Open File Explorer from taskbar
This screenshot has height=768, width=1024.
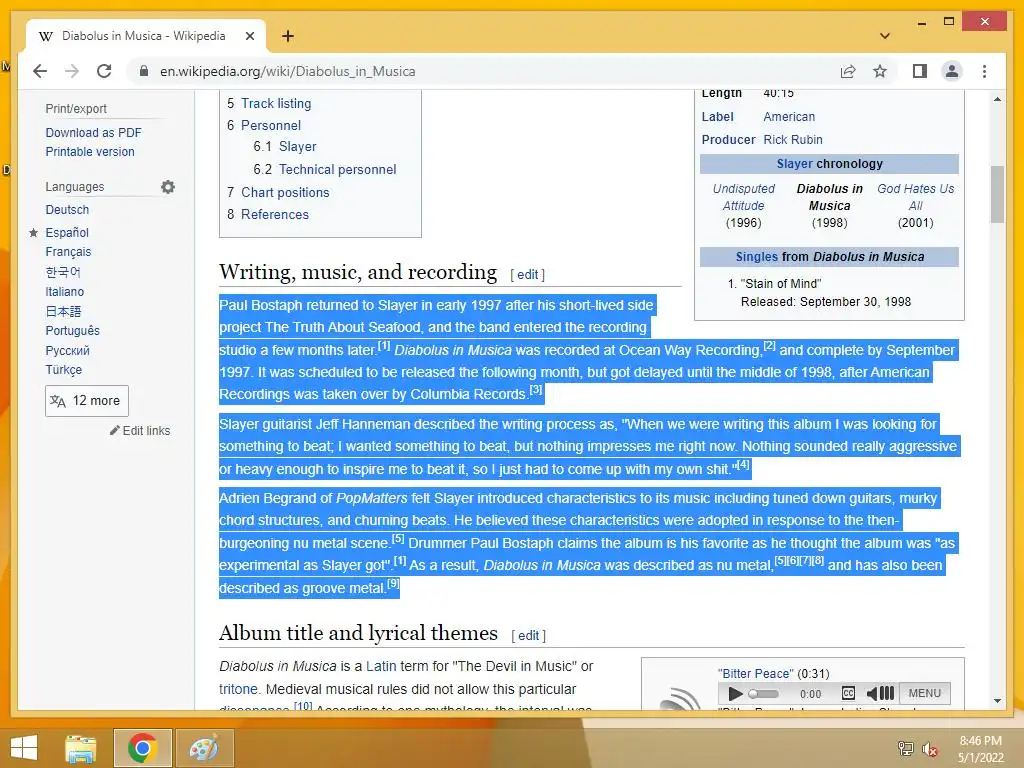coord(80,748)
